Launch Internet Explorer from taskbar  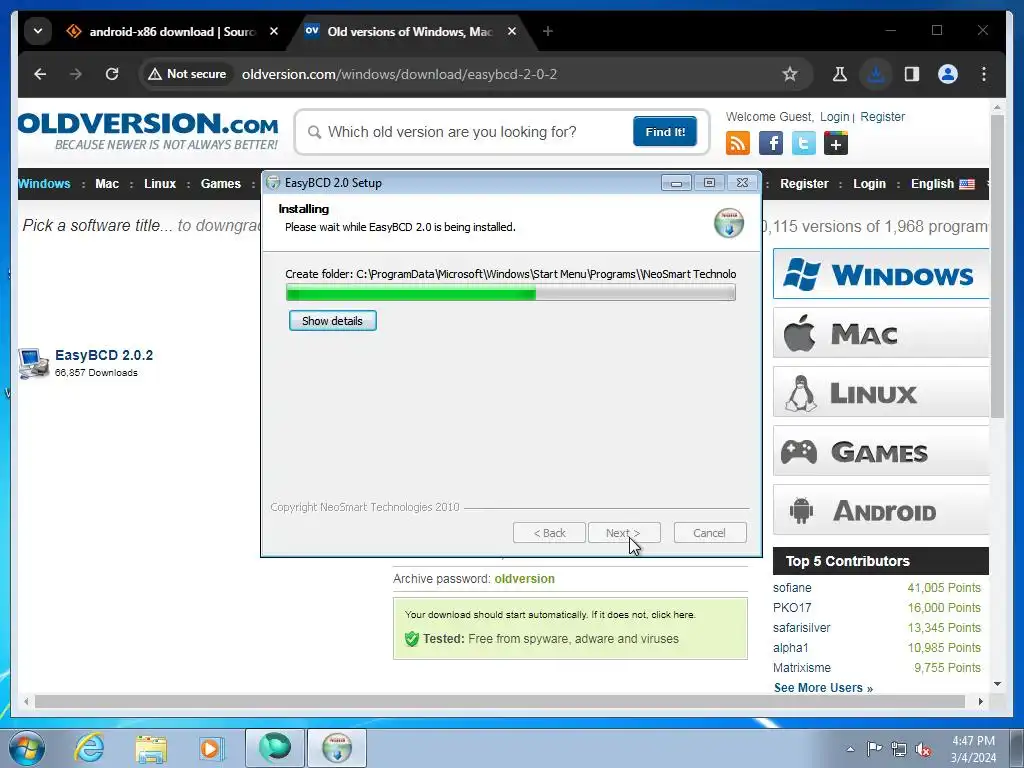(x=89, y=748)
